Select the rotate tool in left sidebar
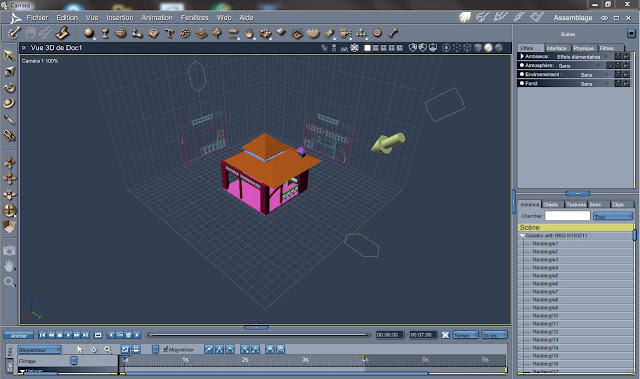This screenshot has width=640, height=379. pyautogui.click(x=9, y=87)
